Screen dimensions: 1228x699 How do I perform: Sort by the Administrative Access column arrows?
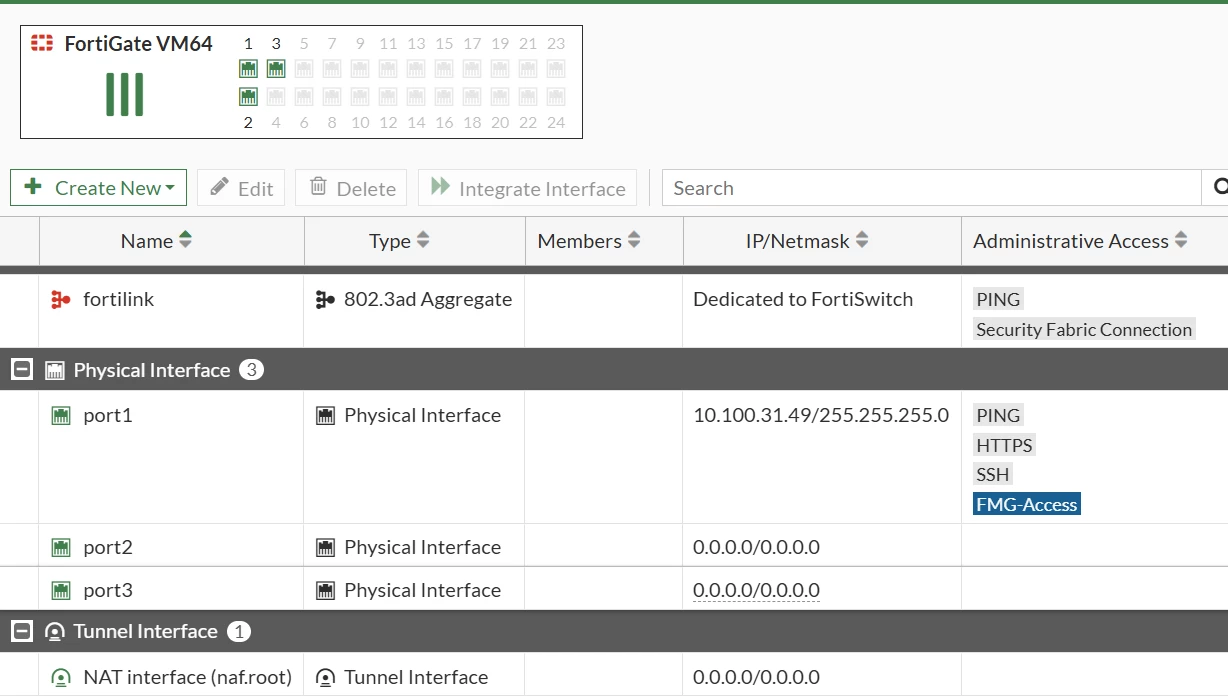click(1181, 240)
